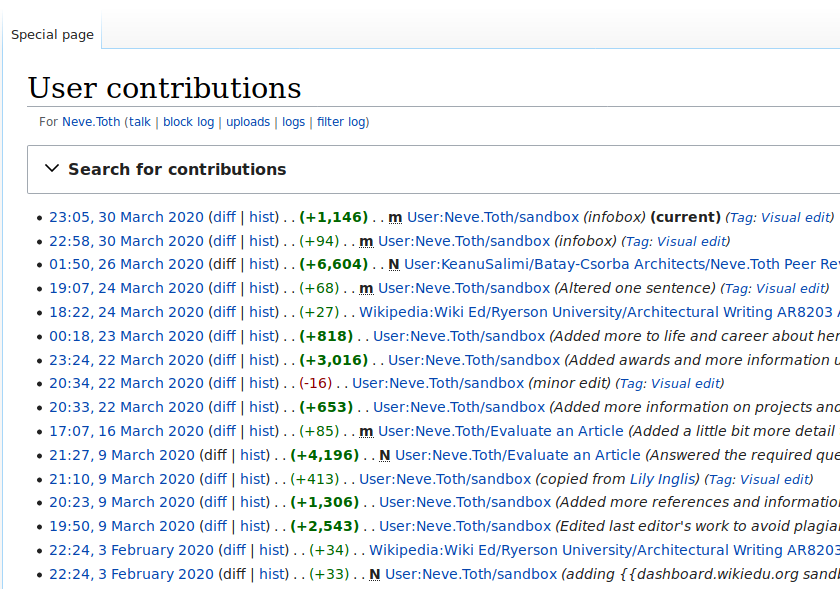
Task: Open User:Neve.Toth/sandbox in the (-16) row
Action: coord(438,383)
